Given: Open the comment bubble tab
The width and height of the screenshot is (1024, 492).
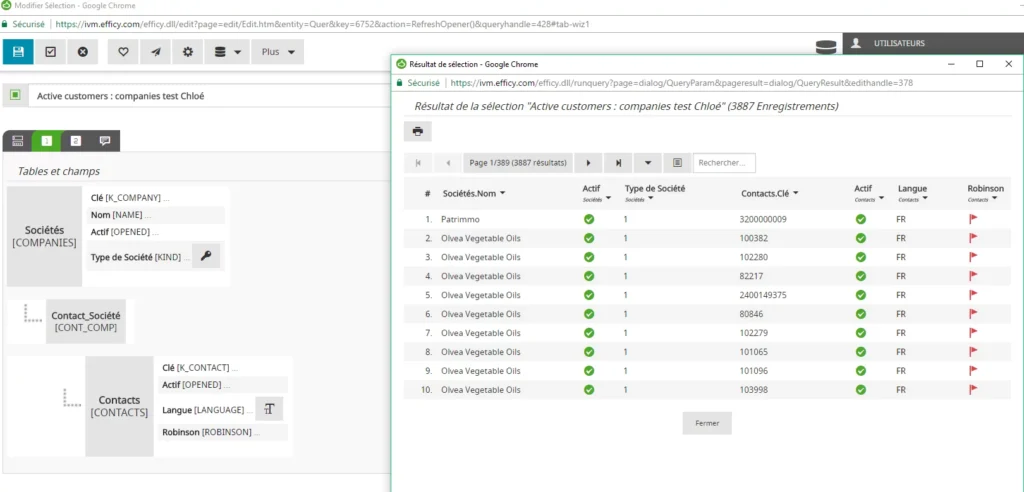Looking at the screenshot, I should [105, 141].
